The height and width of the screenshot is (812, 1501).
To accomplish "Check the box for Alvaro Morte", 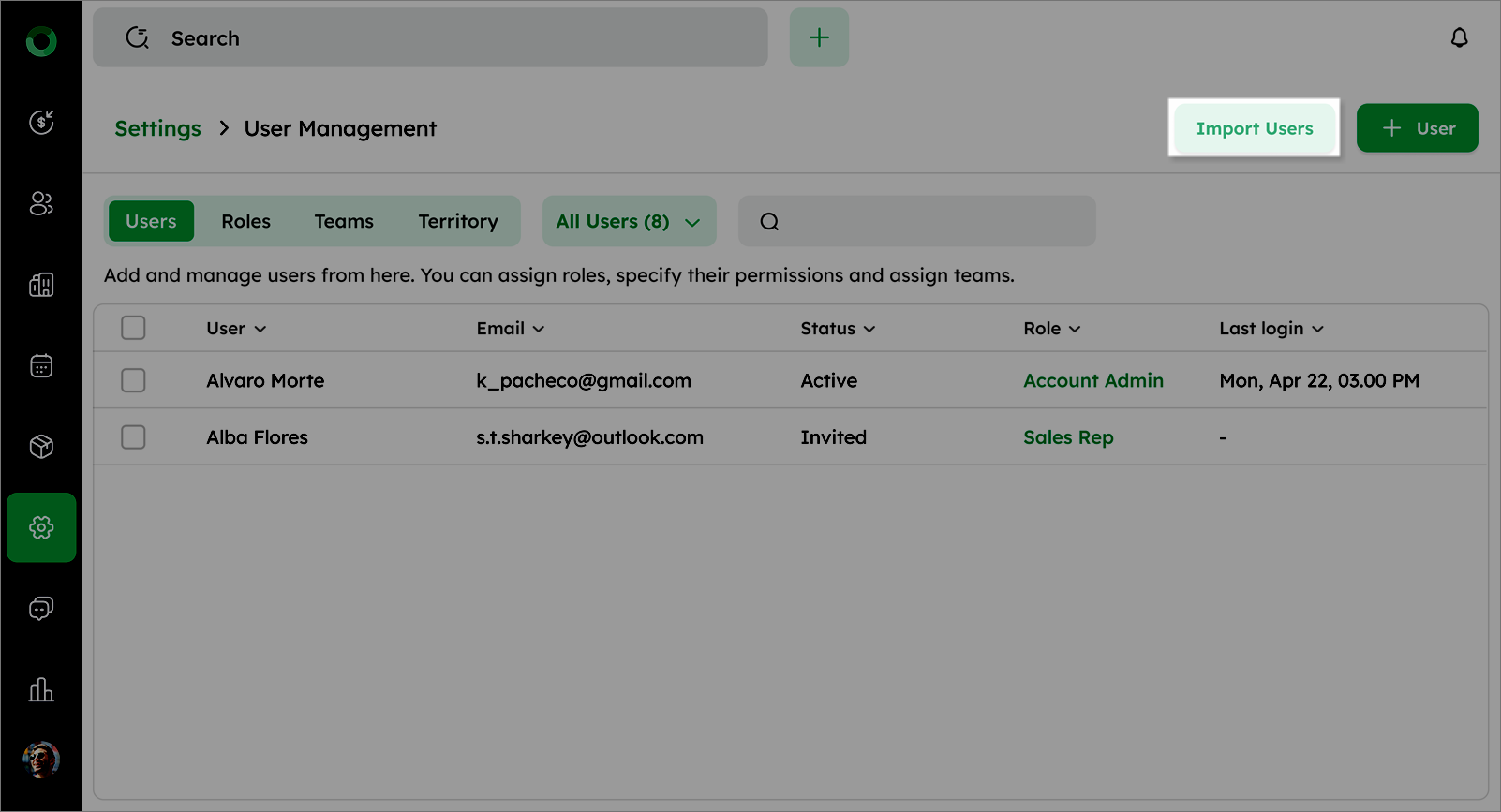I will (133, 380).
